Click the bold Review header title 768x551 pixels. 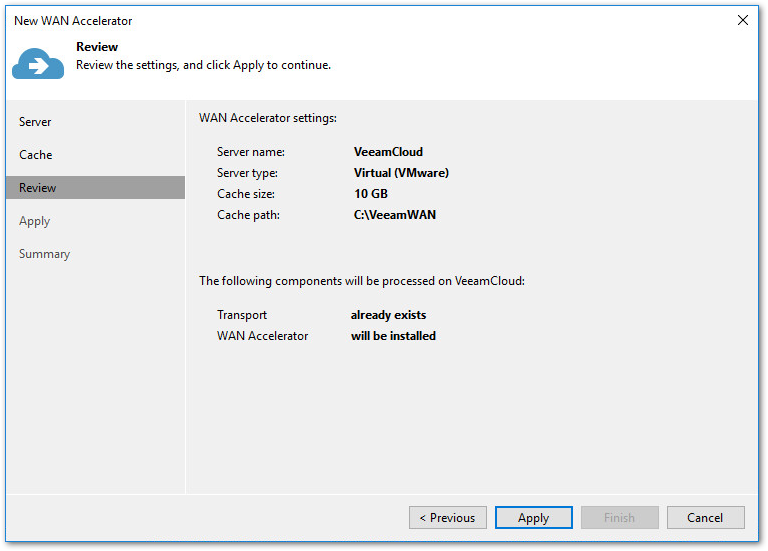[x=97, y=47]
